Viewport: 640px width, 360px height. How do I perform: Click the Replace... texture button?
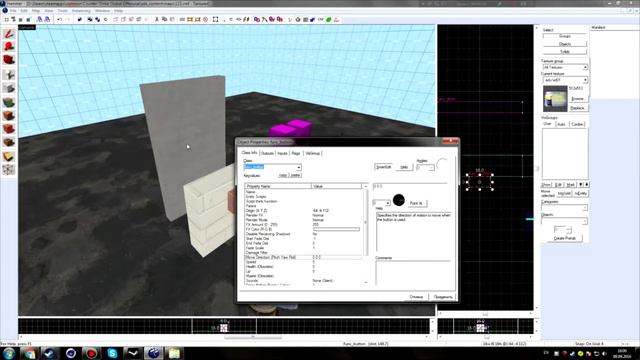pos(578,108)
